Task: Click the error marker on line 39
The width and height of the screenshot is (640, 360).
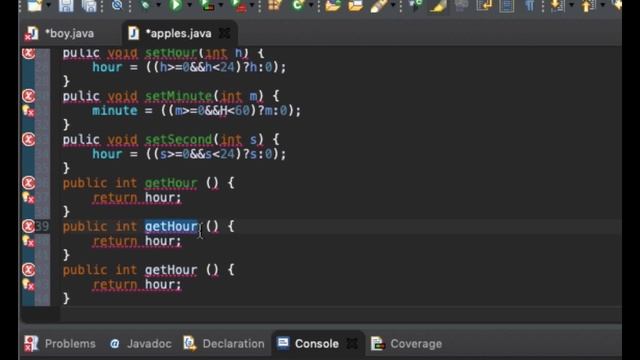Action: 28,226
